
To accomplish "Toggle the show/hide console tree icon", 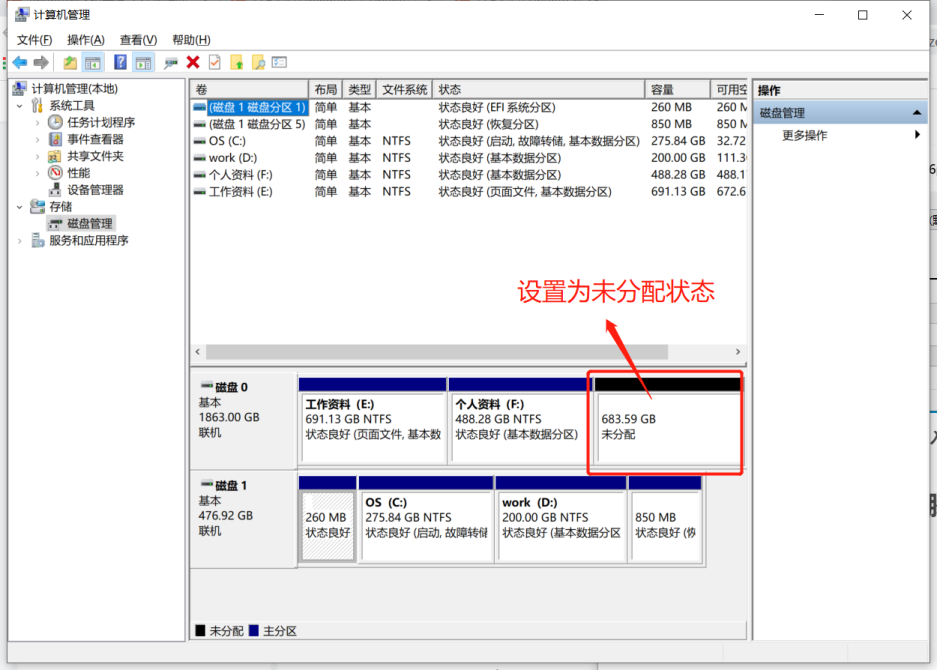I will [93, 62].
